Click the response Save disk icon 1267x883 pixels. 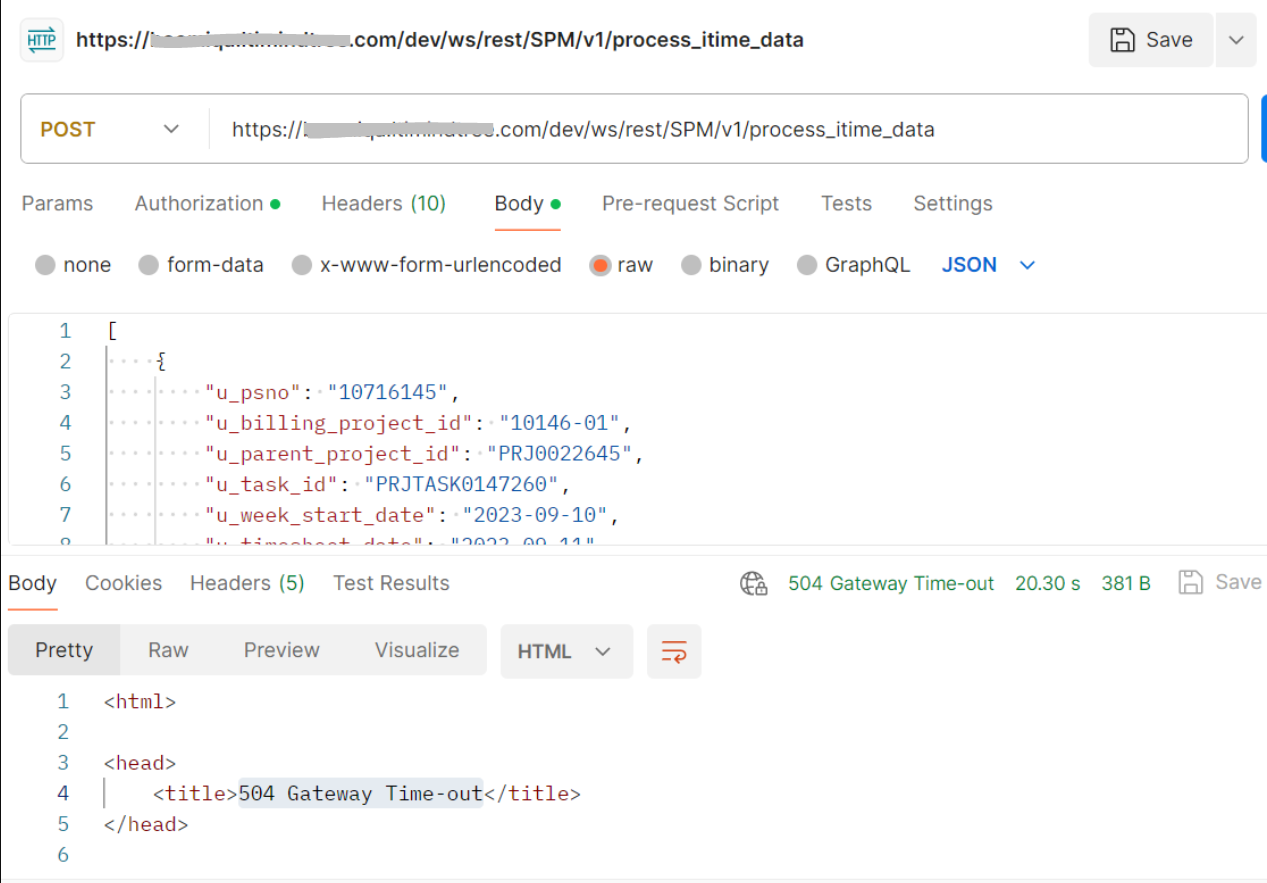tap(1190, 582)
